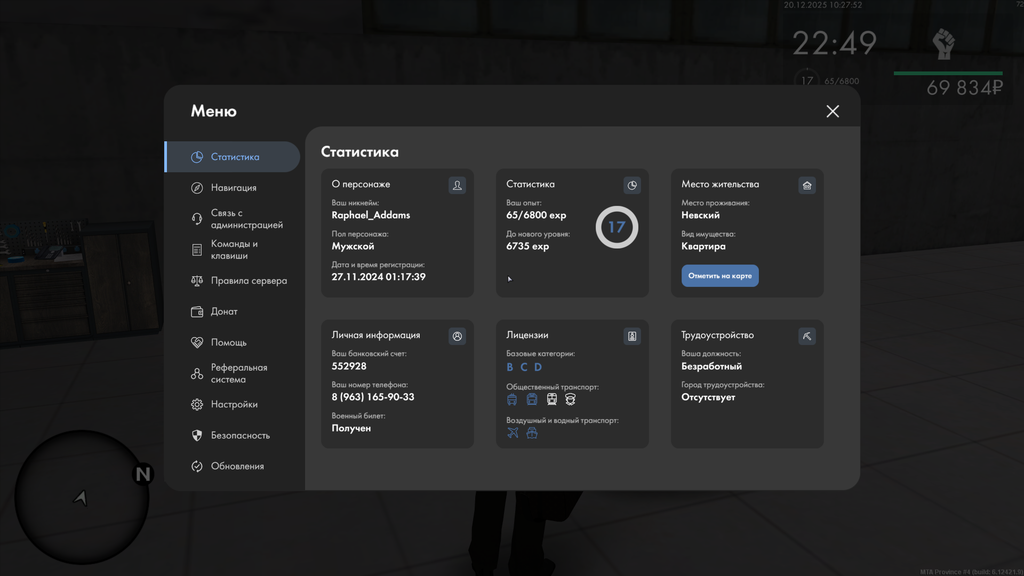The image size is (1024, 576).
Task: Click the property type Квартира
Action: (703, 246)
